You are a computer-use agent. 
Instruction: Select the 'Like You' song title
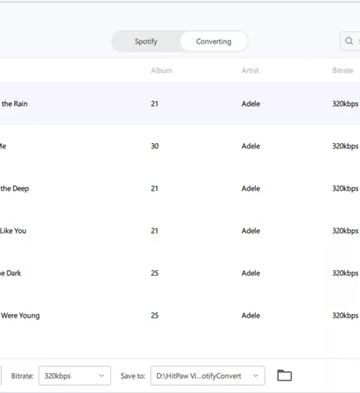13,231
